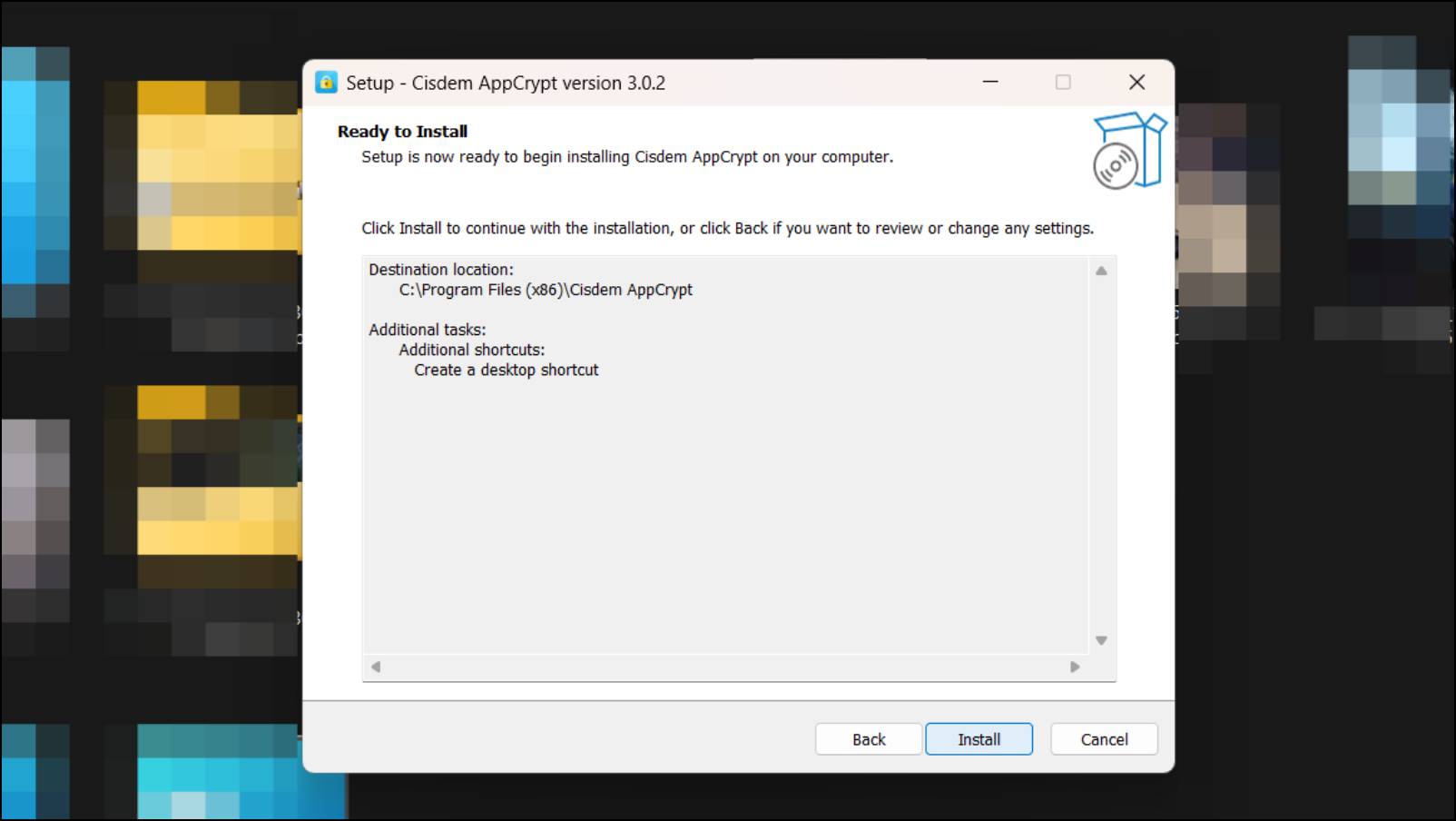Click the "Destination location:" line
The width and height of the screenshot is (1456, 821).
[x=441, y=270]
